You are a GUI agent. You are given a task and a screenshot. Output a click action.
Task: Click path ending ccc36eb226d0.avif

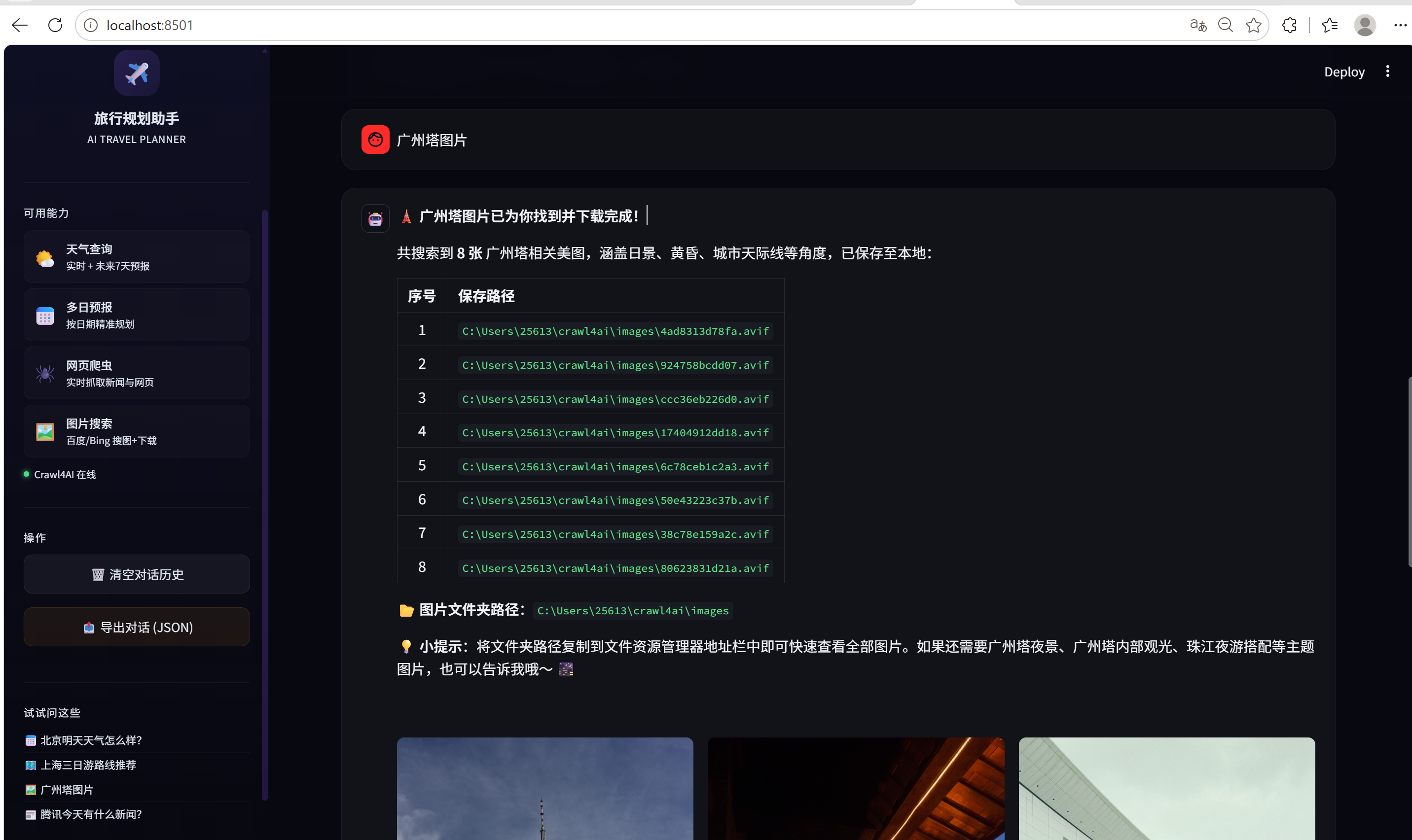point(615,399)
